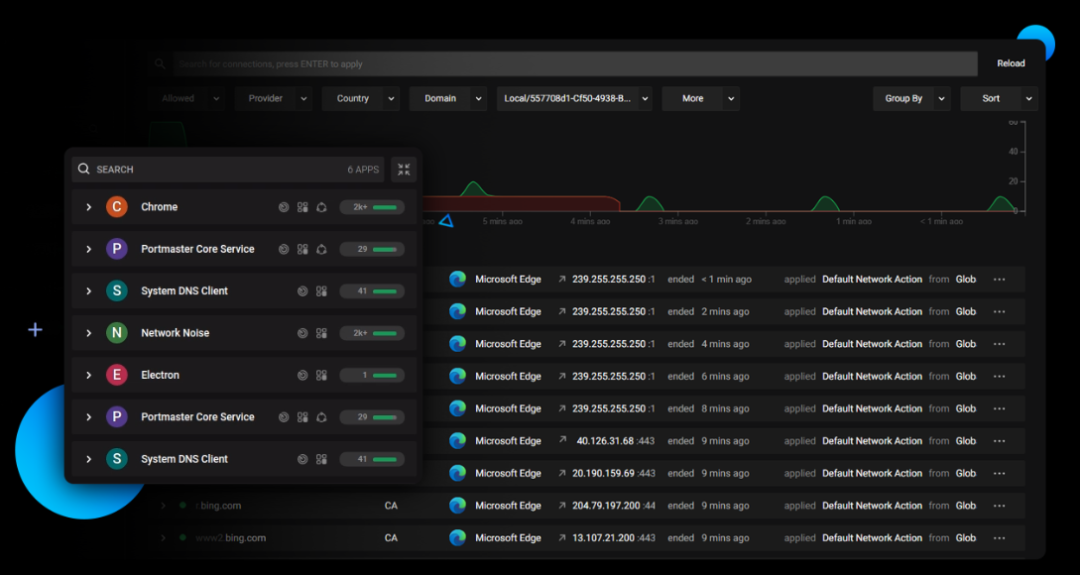The width and height of the screenshot is (1080, 575).
Task: Click the www2.bing.com domain text
Action: 231,538
